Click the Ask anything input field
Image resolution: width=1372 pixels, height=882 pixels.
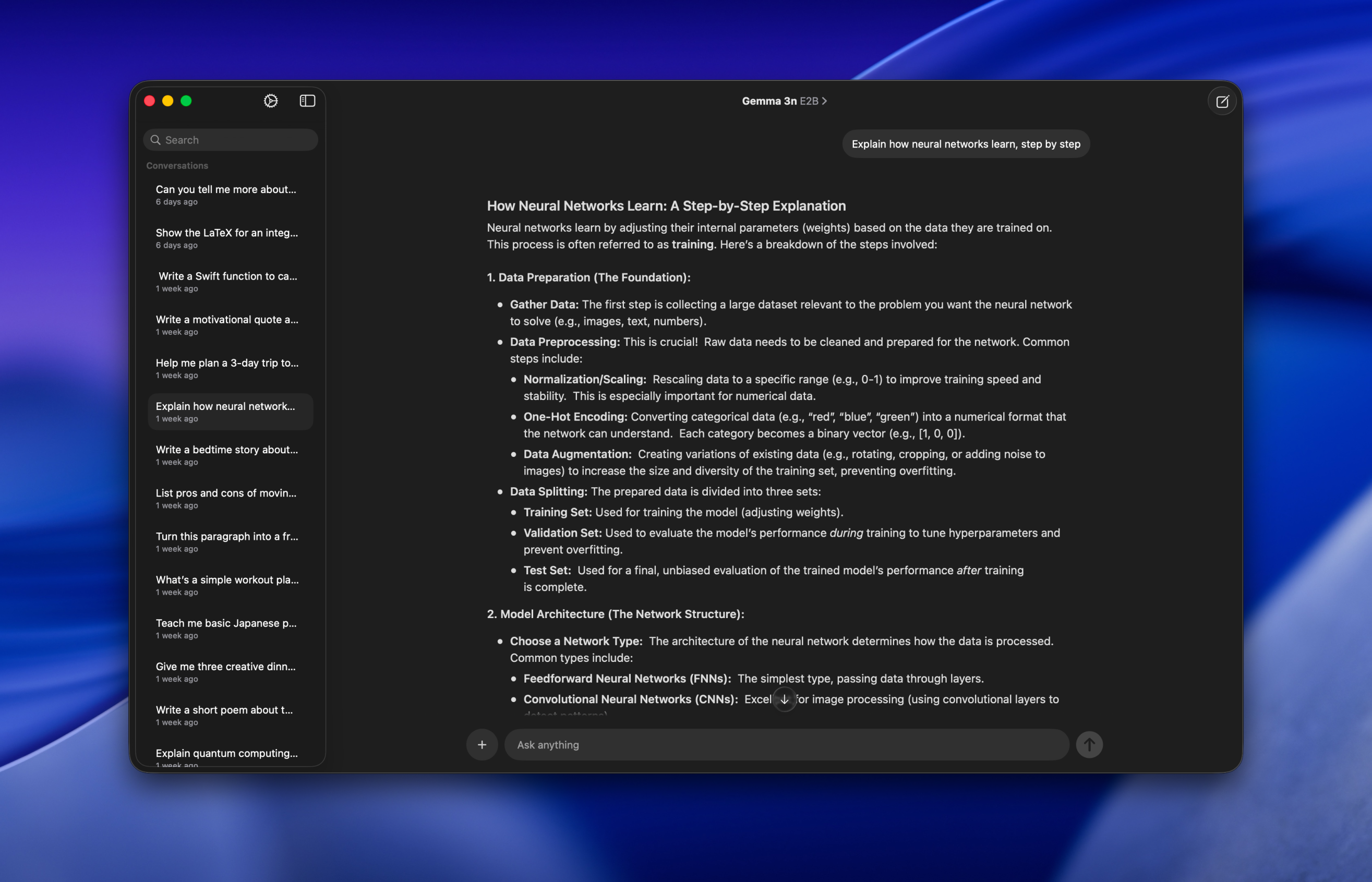pos(786,744)
